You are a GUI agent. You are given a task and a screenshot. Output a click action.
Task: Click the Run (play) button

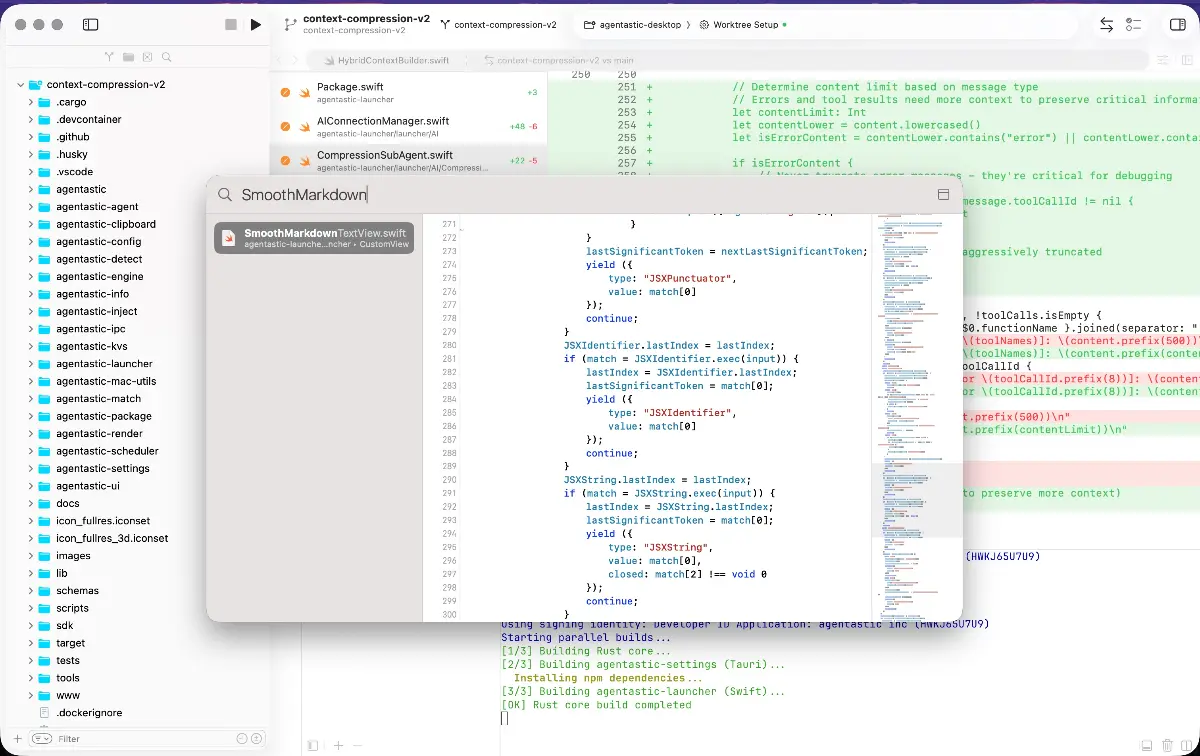256,25
